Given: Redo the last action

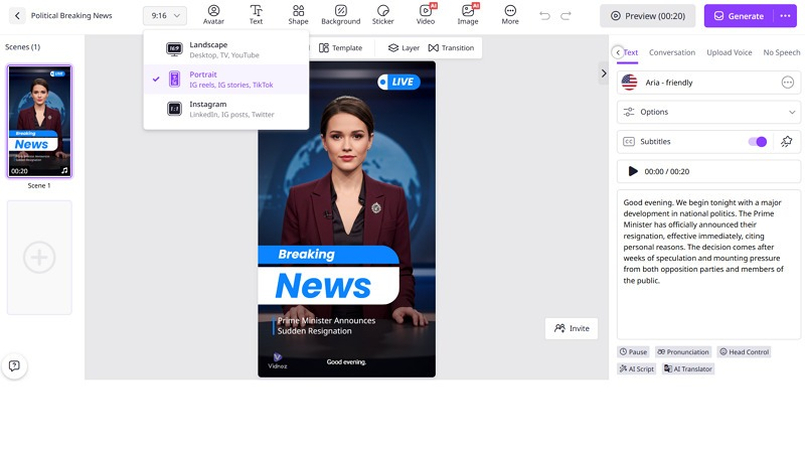Looking at the screenshot, I should point(566,16).
